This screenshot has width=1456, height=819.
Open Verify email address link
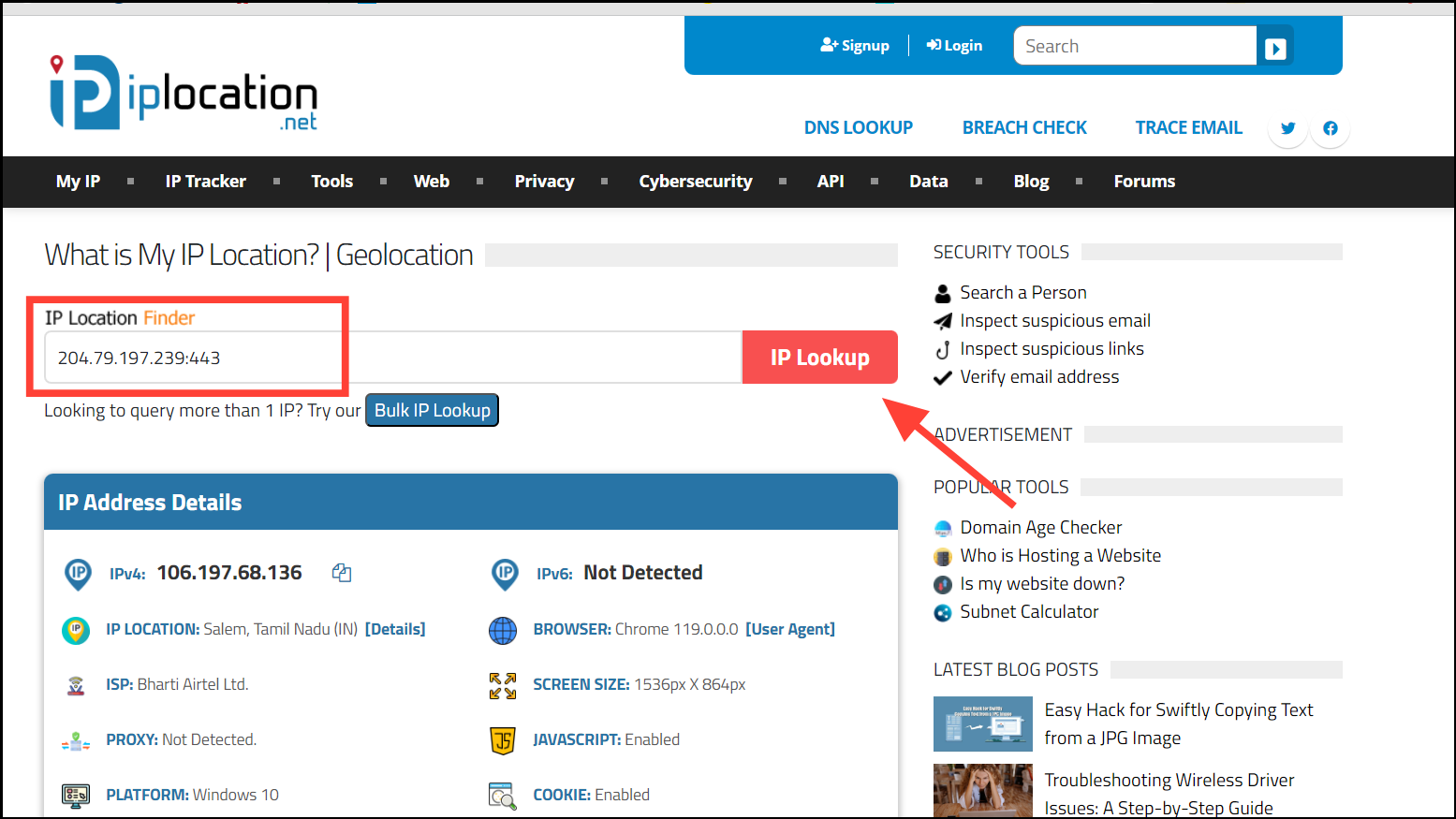1039,377
